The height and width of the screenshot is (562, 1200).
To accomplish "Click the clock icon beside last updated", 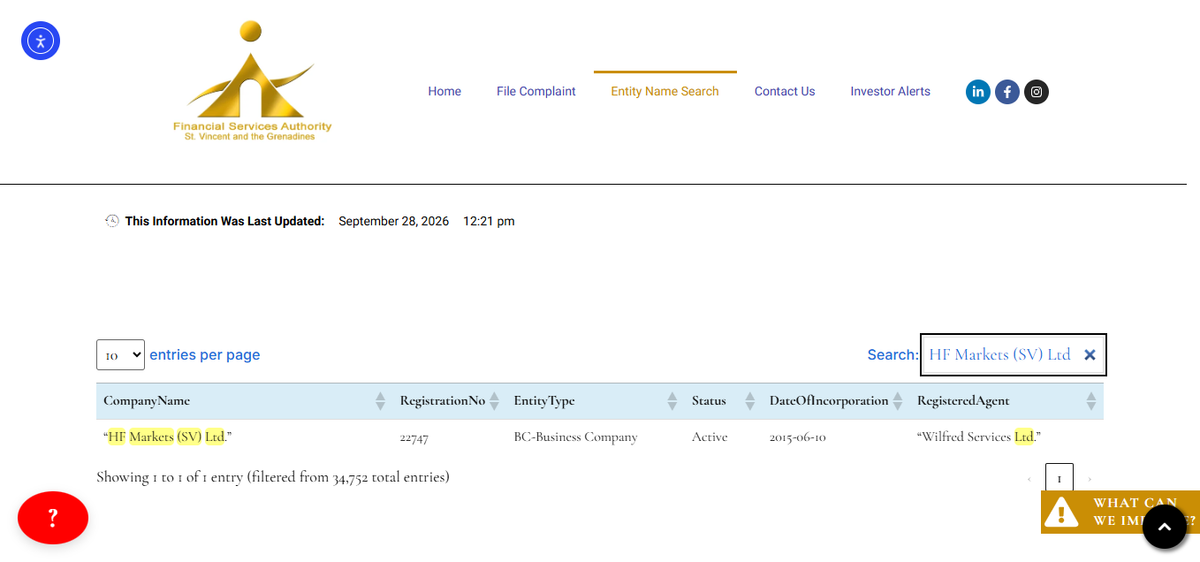I will point(112,221).
